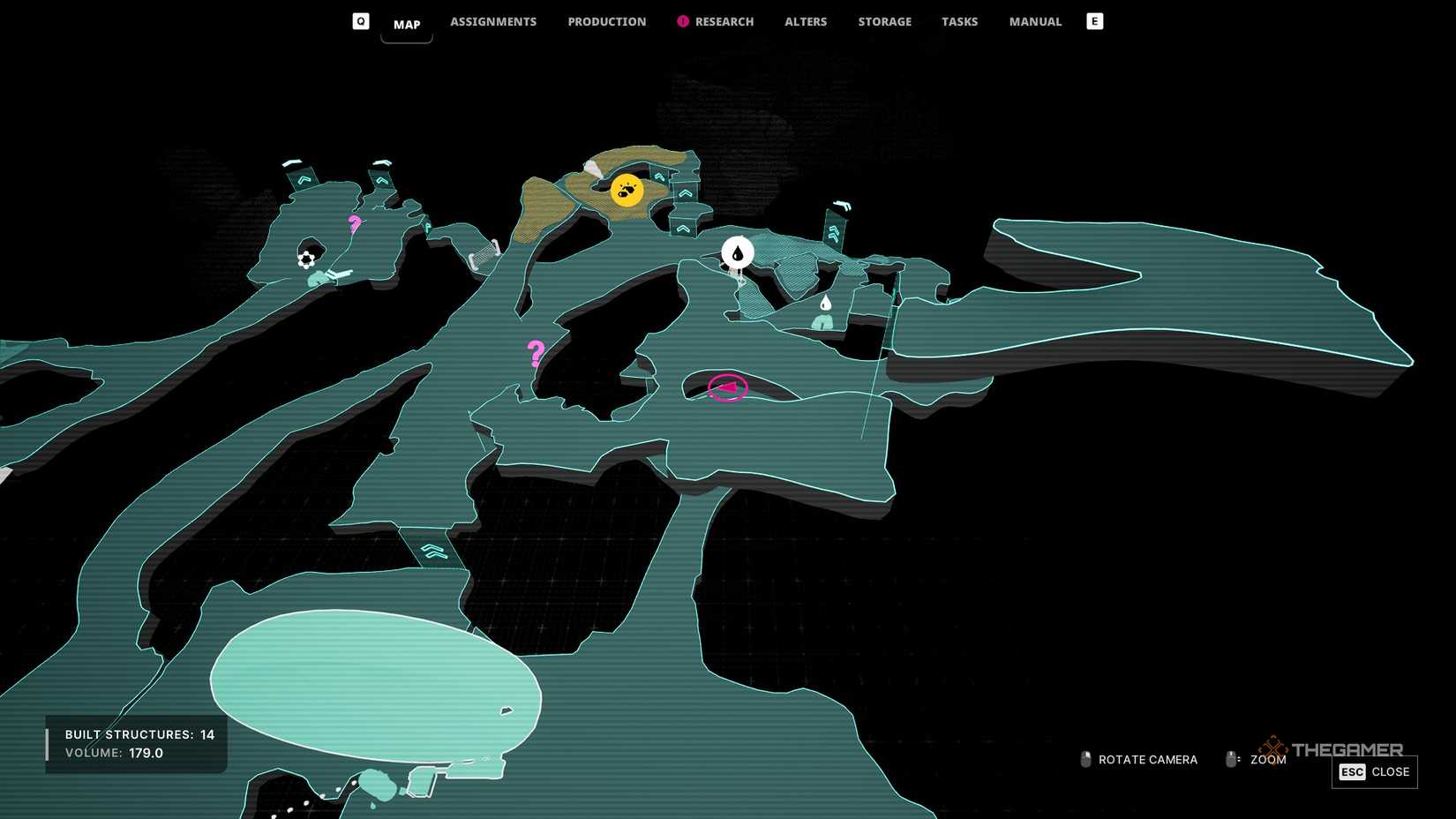Click the double-chevron ramp near the base
Image resolution: width=1456 pixels, height=819 pixels.
coord(433,552)
